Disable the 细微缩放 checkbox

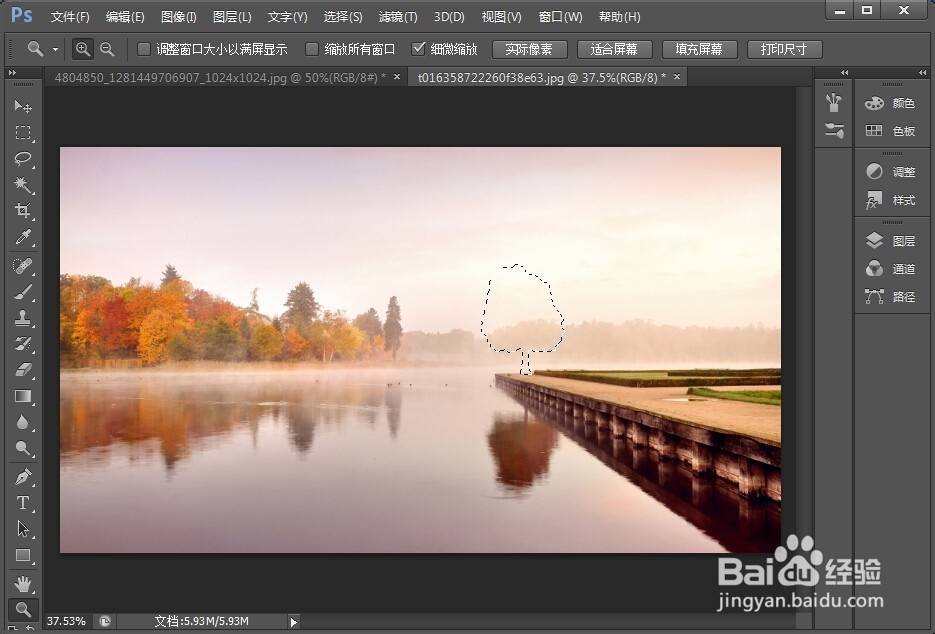[420, 48]
